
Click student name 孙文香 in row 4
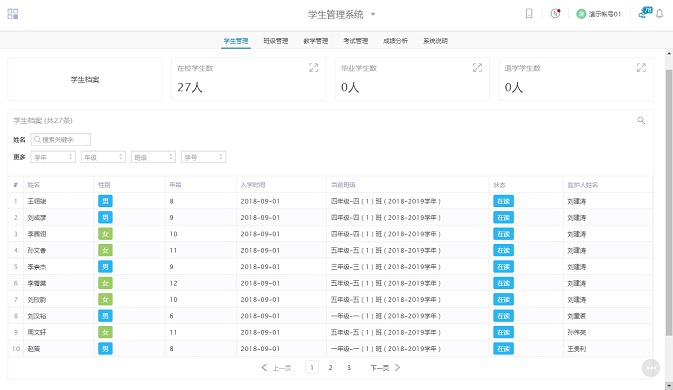click(x=36, y=250)
